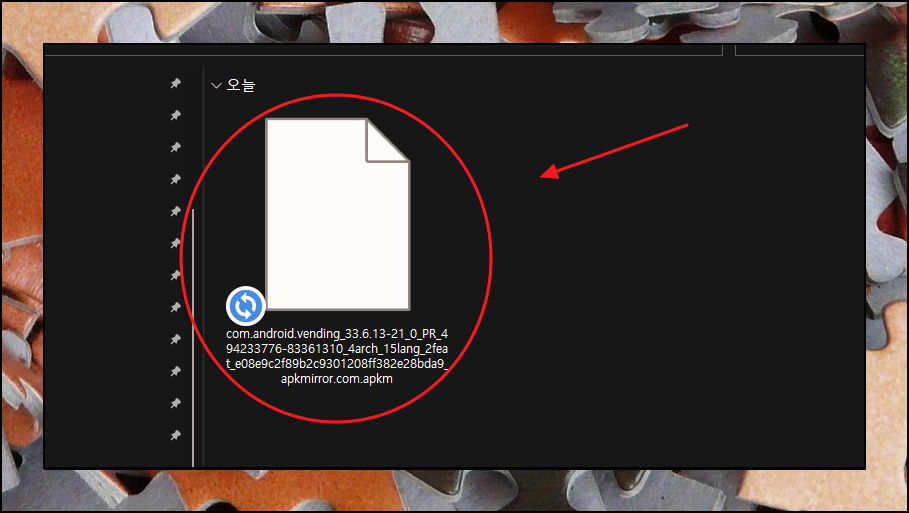Select the blank apkm file thumbnail

tap(337, 214)
